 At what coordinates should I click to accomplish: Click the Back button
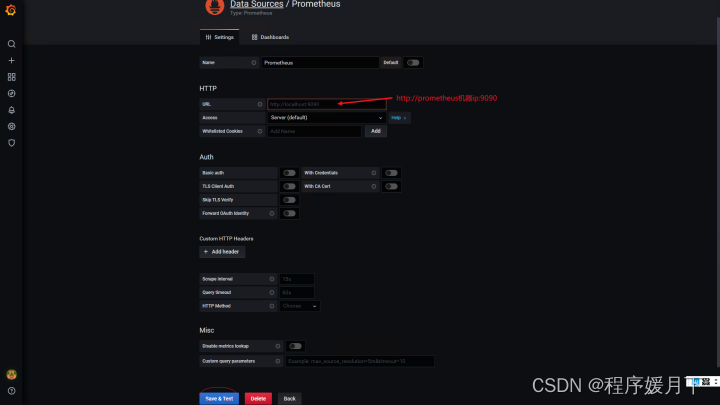click(289, 399)
